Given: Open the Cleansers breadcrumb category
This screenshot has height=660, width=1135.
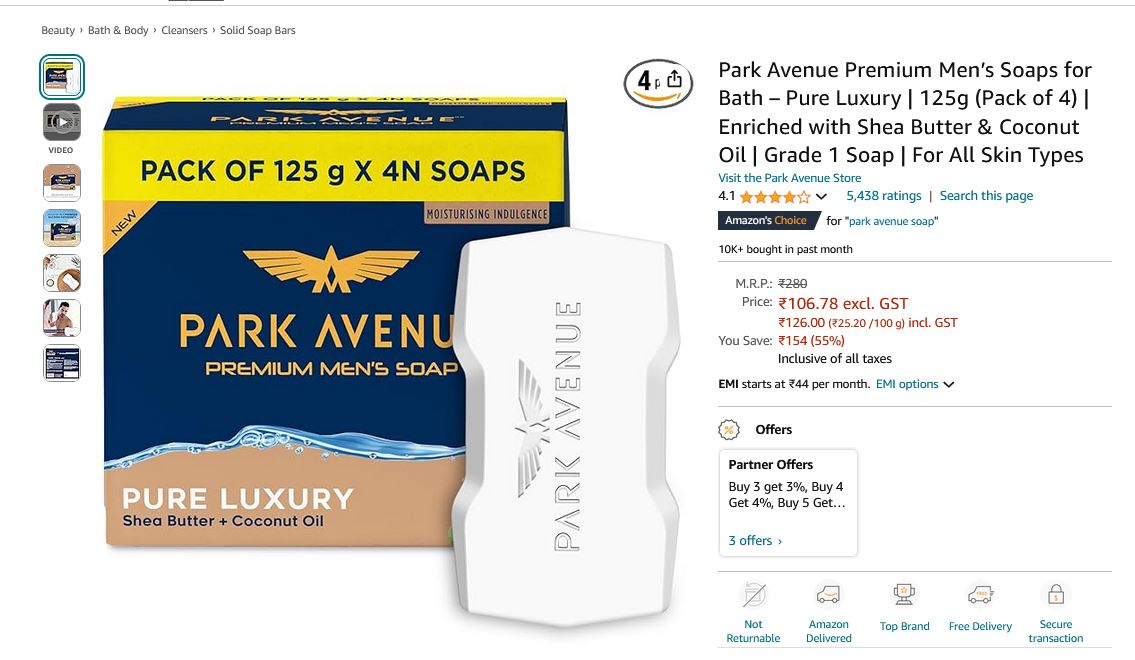Looking at the screenshot, I should click(184, 30).
